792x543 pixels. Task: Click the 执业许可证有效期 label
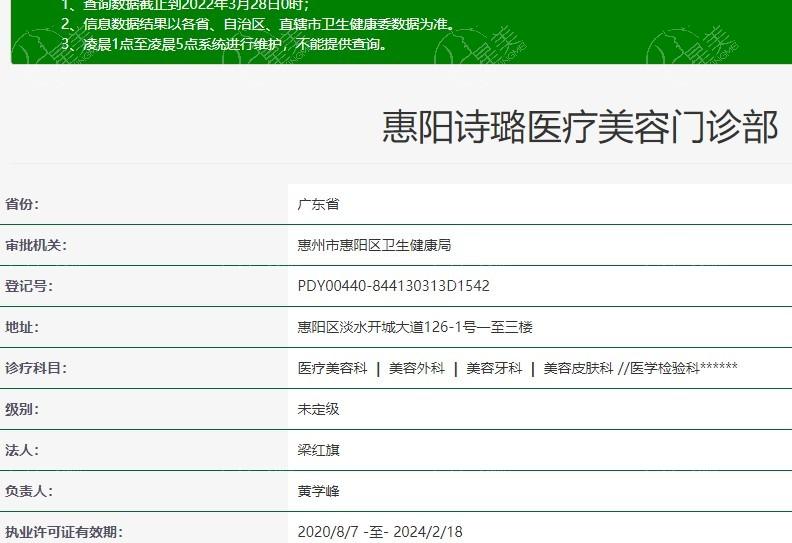click(64, 531)
